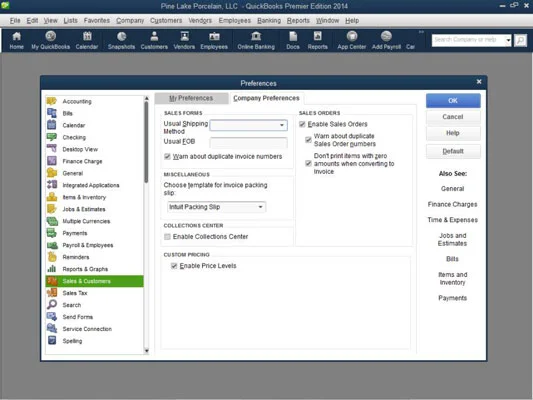Viewport: 533px width, 400px height.
Task: Open the File menu
Action: point(15,20)
